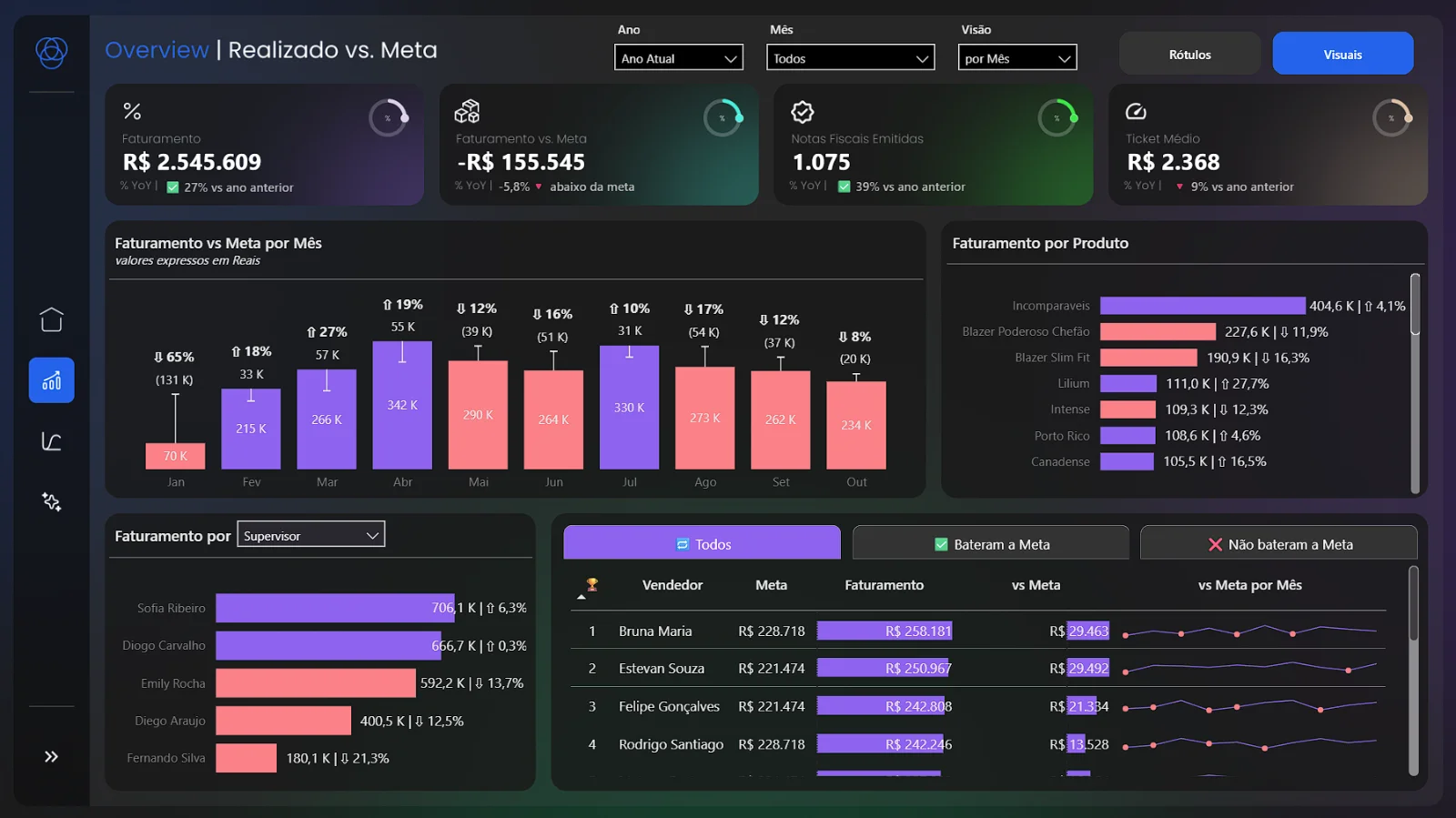The width and height of the screenshot is (1456, 818).
Task: Sort by the vs Meta column header
Action: [1036, 585]
